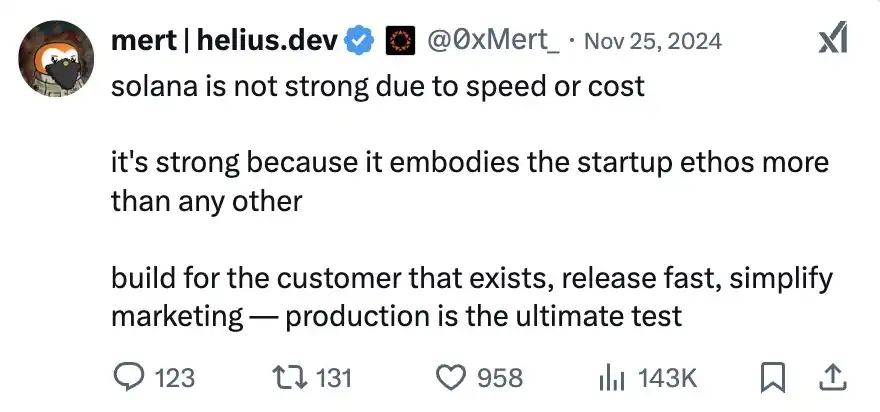The image size is (880, 412).
Task: Click the reply speech bubble icon
Action: tap(127, 376)
